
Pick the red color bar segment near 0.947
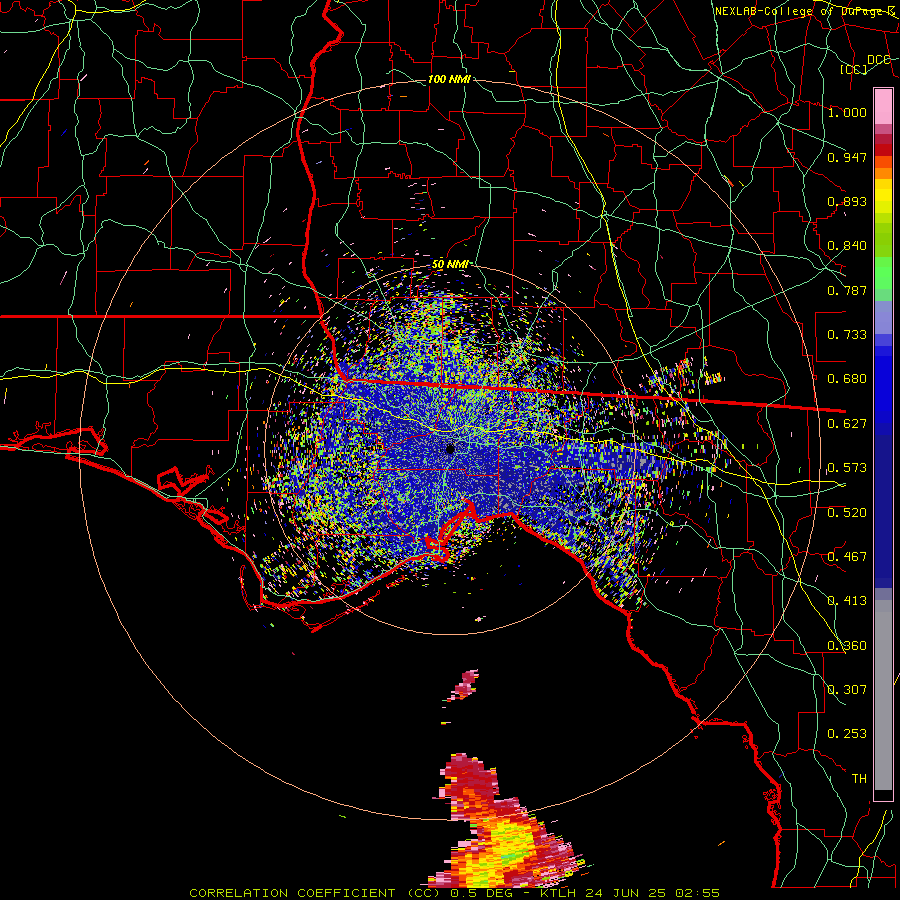(x=883, y=150)
